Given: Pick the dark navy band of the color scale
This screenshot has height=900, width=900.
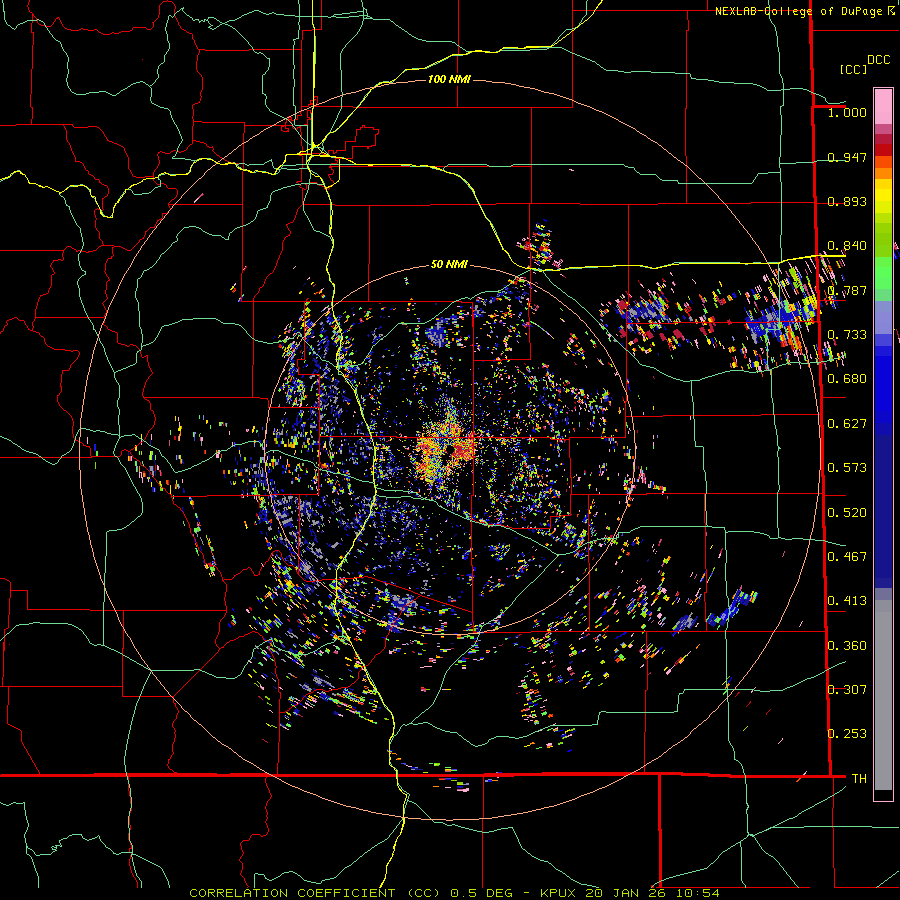Looking at the screenshot, I should point(883,511).
